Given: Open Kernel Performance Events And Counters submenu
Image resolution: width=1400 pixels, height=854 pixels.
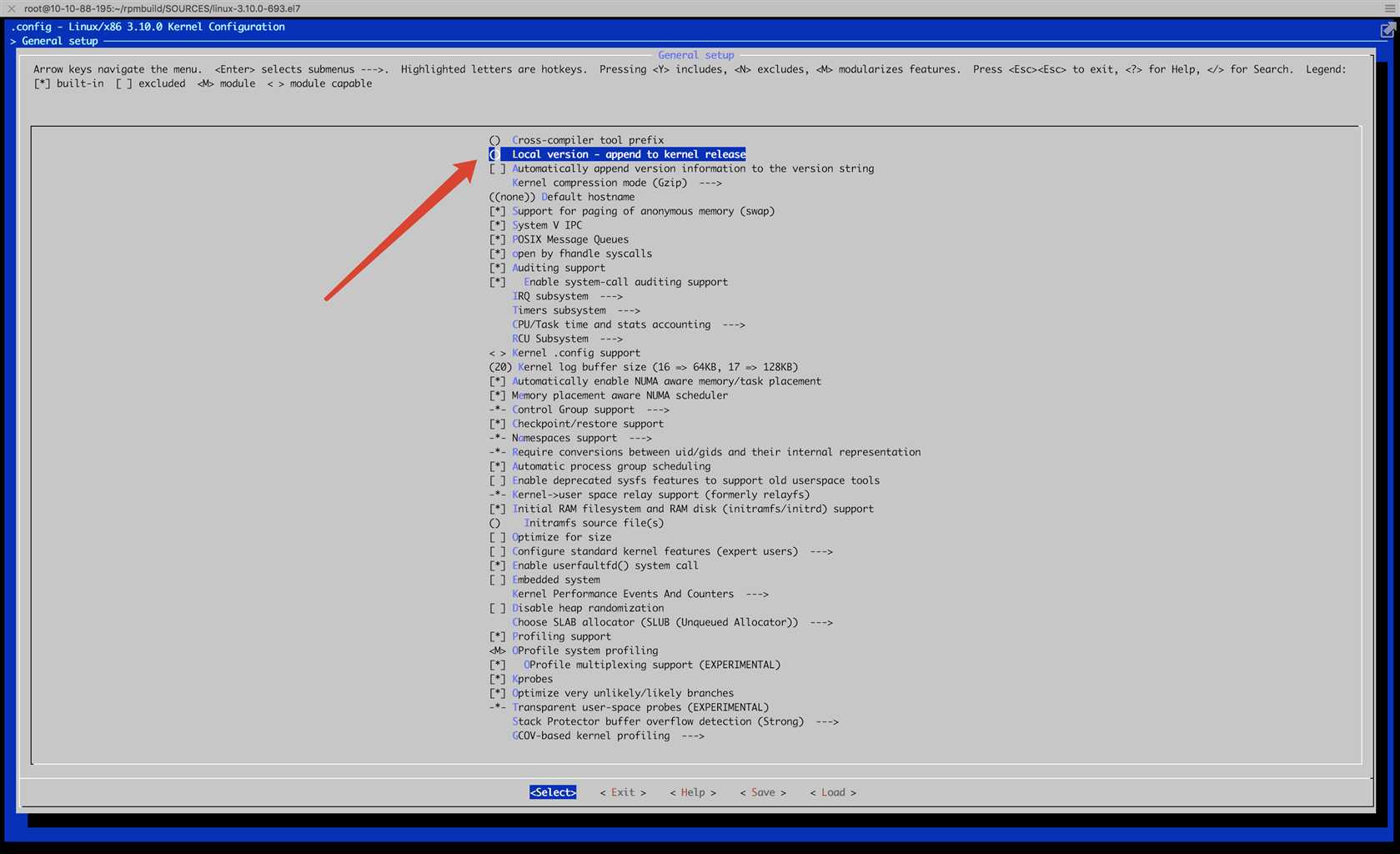Looking at the screenshot, I should 640,594.
